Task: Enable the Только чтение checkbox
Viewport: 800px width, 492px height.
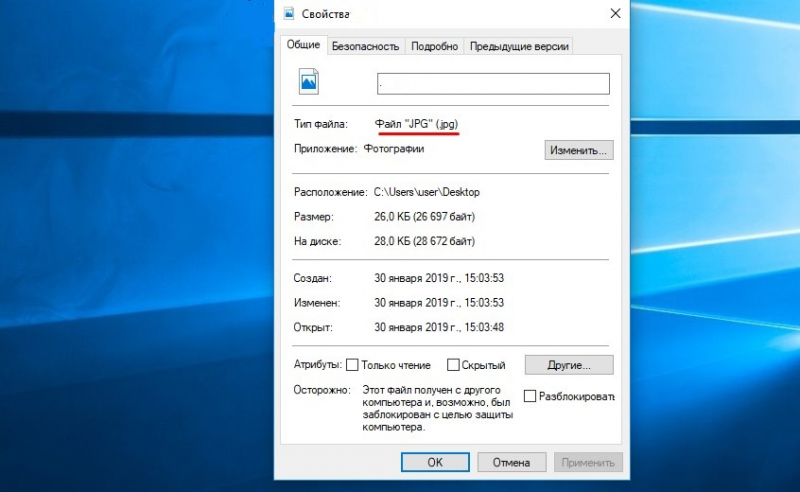Action: [352, 365]
